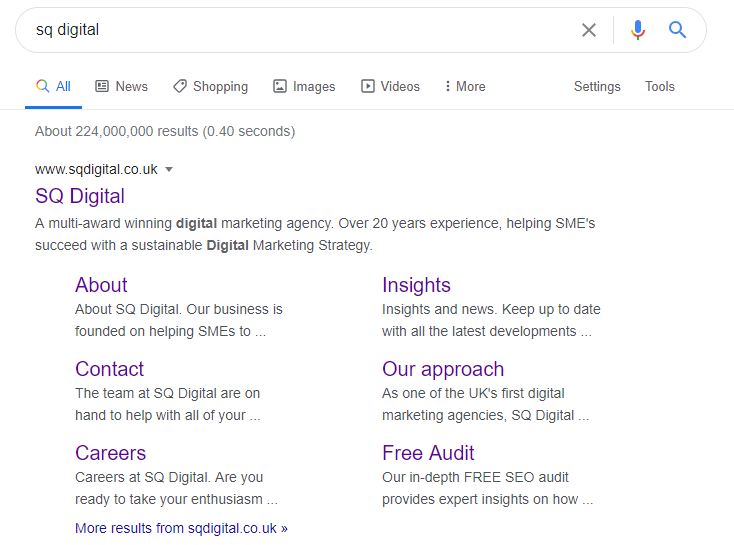Click 'More results from sqdigital.co.uk'
Image resolution: width=734 pixels, height=545 pixels.
coord(181,528)
